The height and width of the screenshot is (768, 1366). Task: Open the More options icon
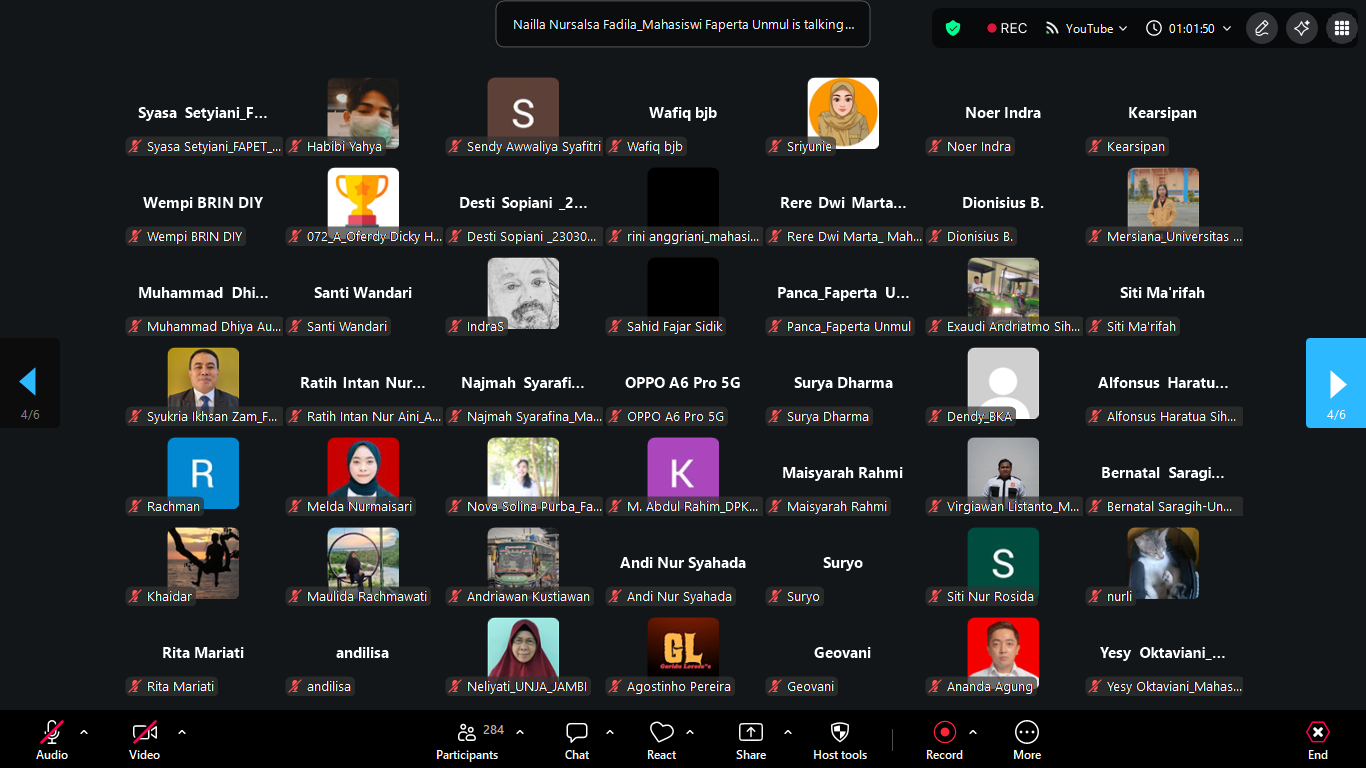1027,732
